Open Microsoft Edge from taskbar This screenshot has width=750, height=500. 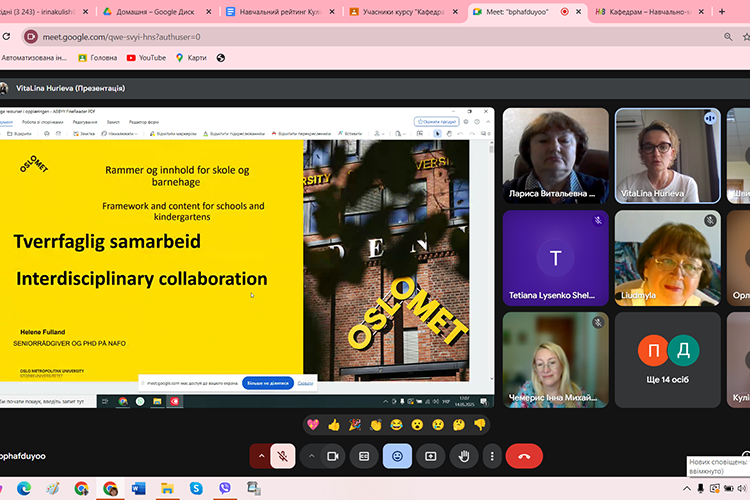point(24,489)
